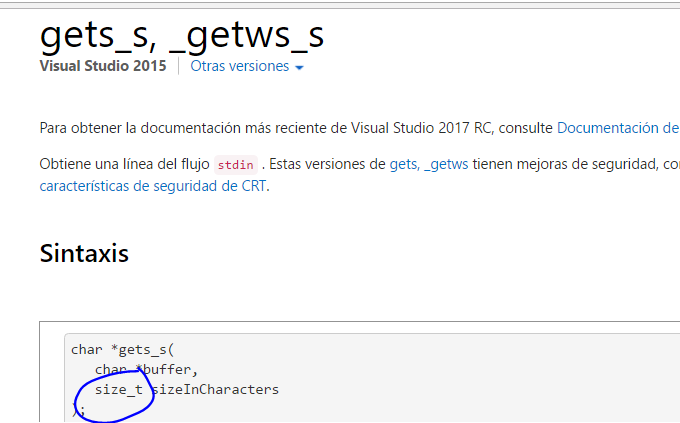This screenshot has width=680, height=423.
Task: Click the "gets_s, _getws_s" page title
Action: point(181,33)
